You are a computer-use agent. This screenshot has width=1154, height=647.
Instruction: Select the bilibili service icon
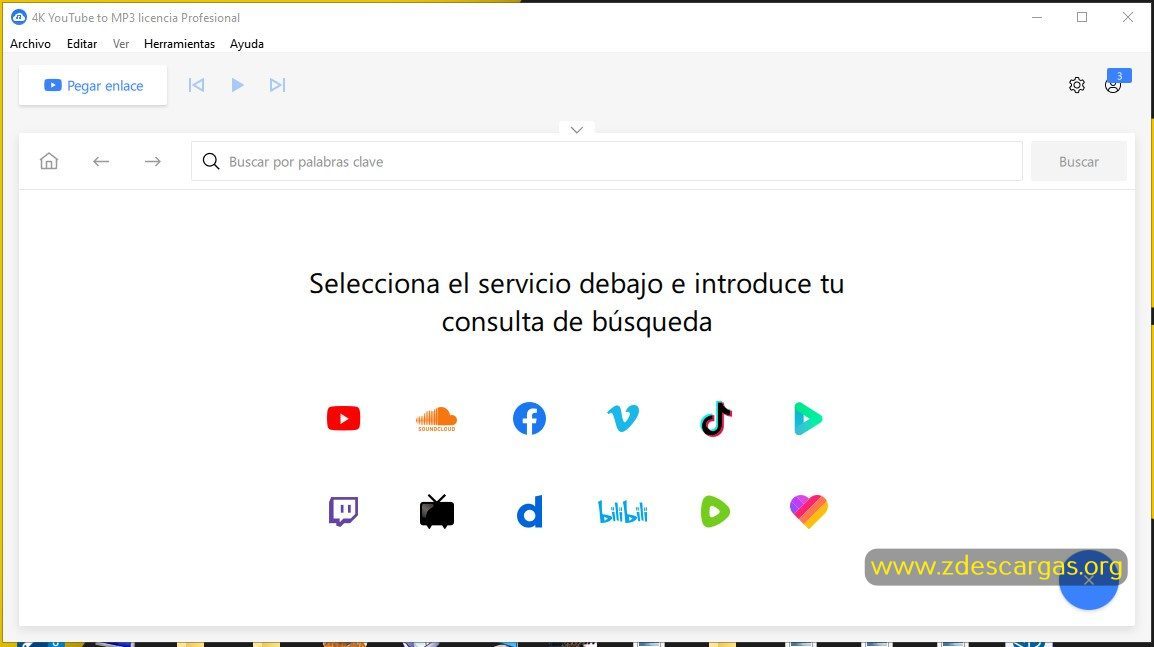point(623,512)
